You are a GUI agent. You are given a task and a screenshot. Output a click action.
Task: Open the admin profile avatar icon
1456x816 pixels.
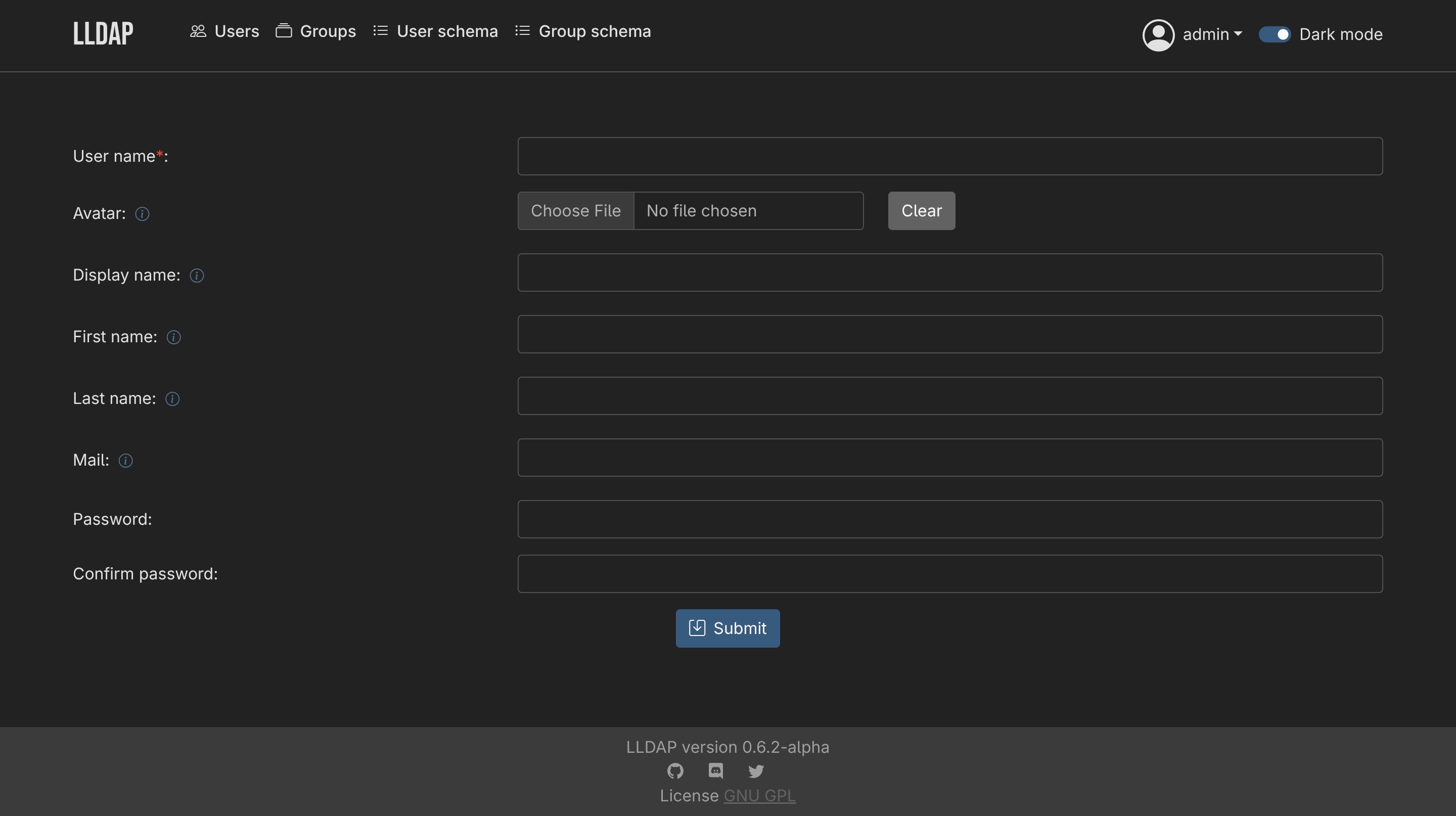point(1158,34)
